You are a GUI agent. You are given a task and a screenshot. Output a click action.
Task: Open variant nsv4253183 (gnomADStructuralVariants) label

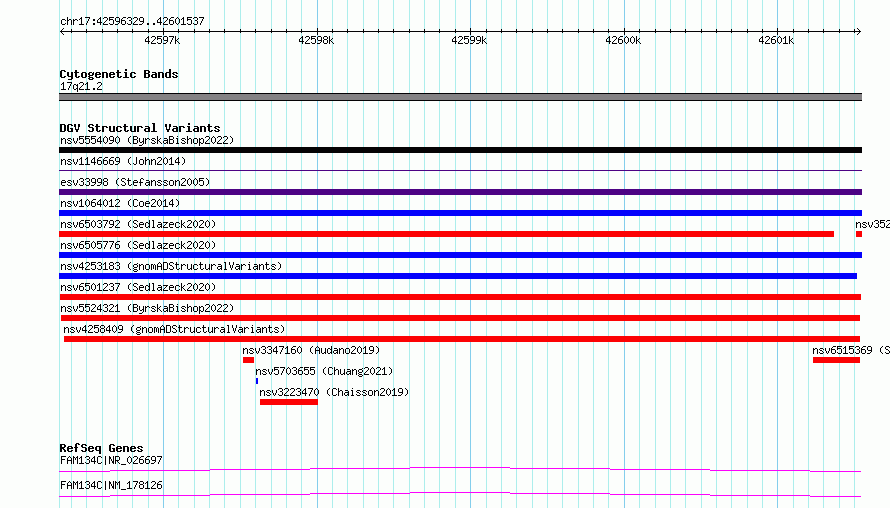tap(171, 266)
